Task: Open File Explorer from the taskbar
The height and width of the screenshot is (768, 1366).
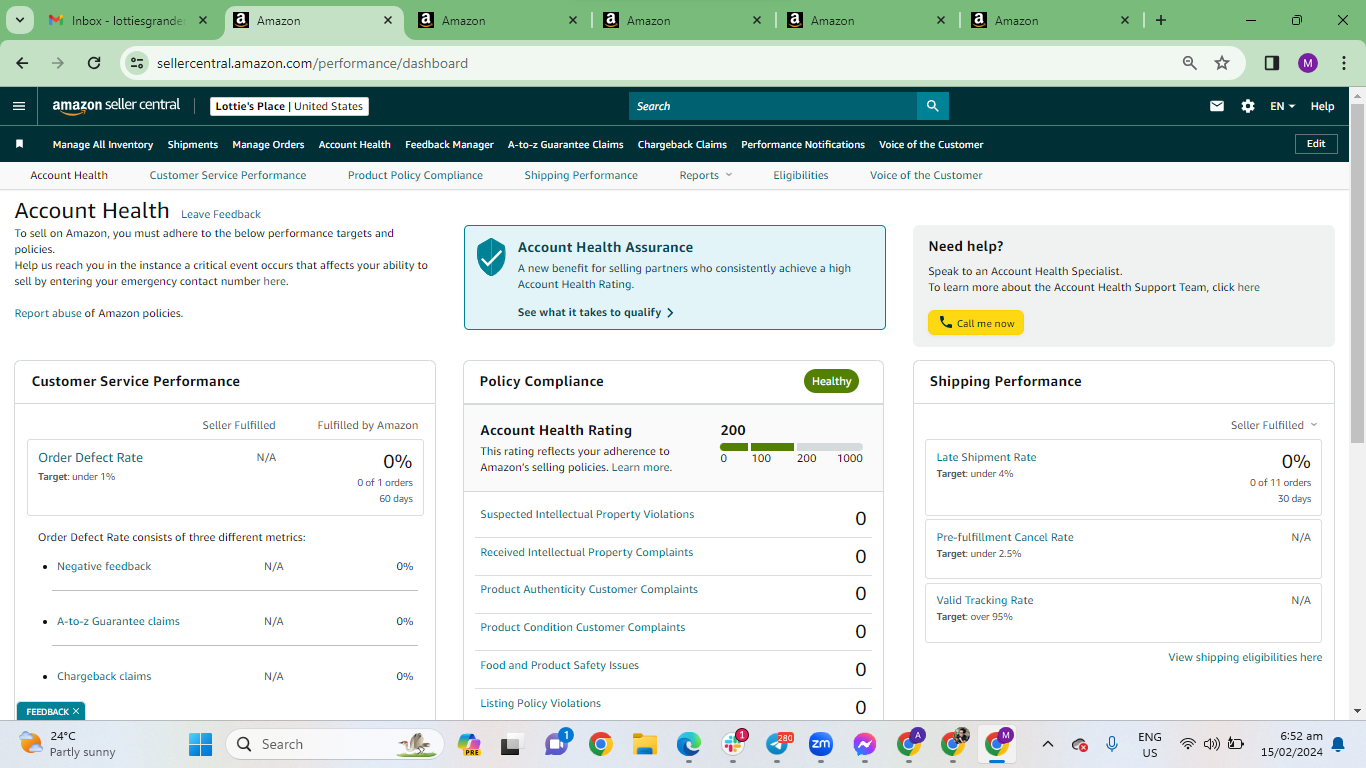Action: (x=644, y=744)
